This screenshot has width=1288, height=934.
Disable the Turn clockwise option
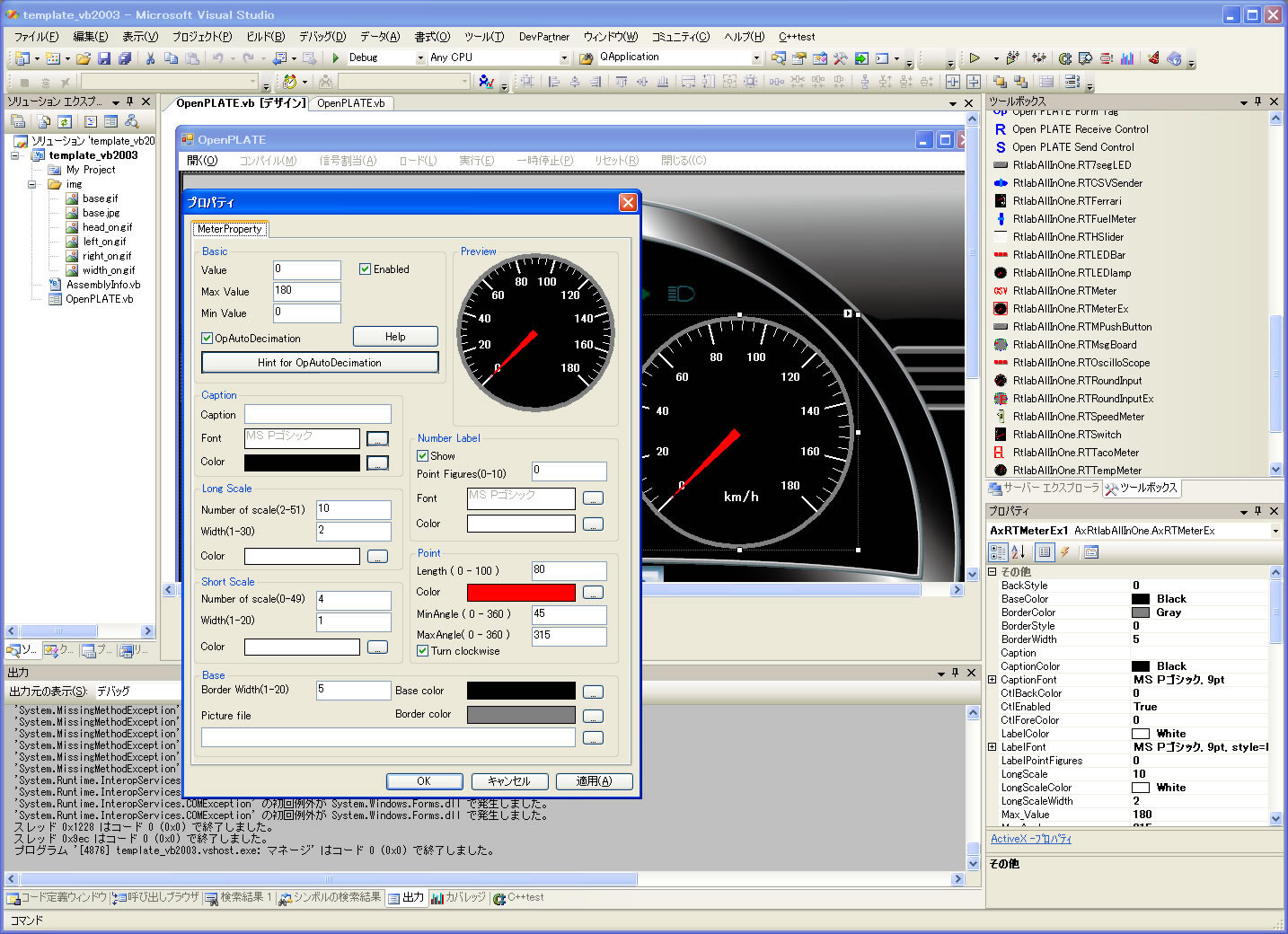point(423,651)
